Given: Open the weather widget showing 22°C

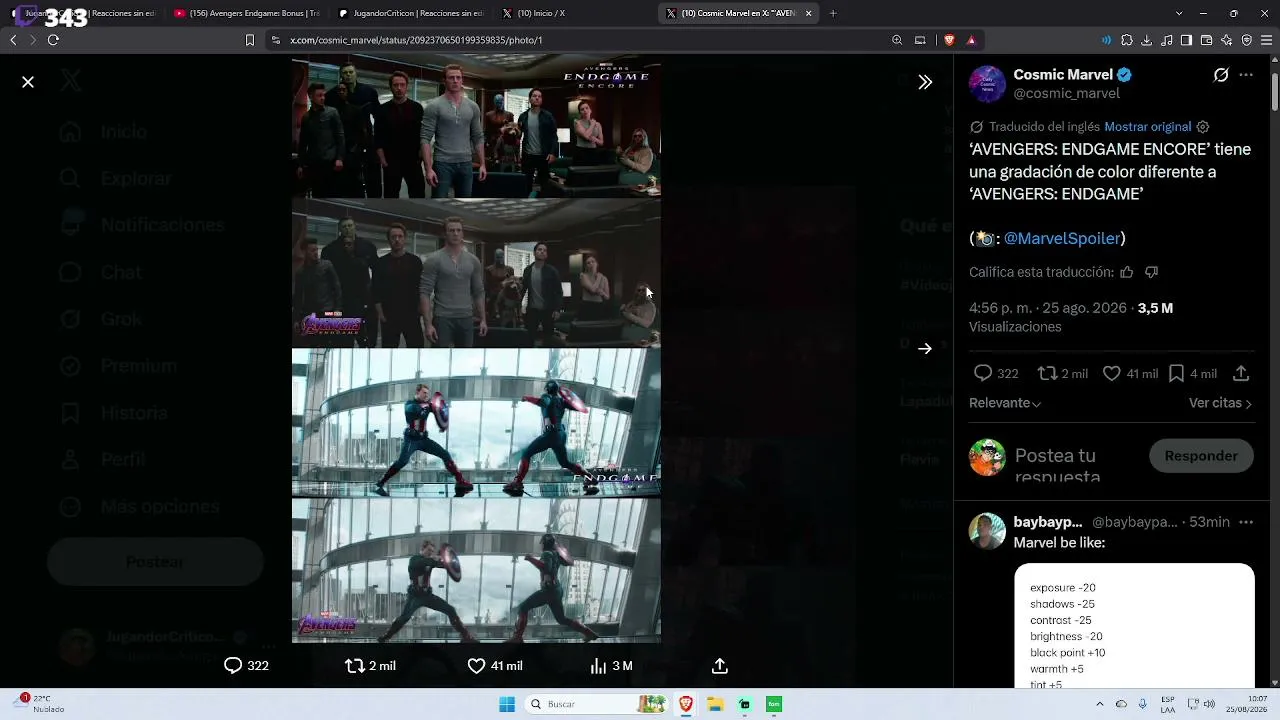Looking at the screenshot, I should pos(40,704).
